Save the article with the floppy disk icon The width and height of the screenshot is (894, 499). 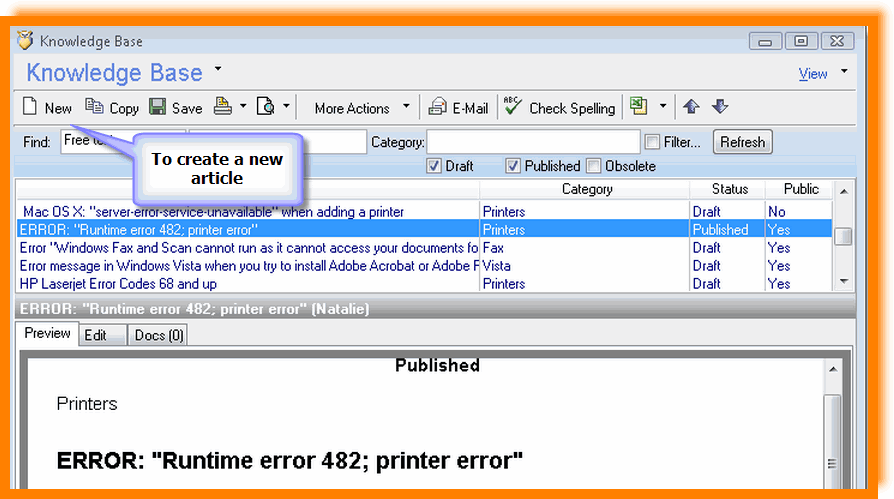158,107
